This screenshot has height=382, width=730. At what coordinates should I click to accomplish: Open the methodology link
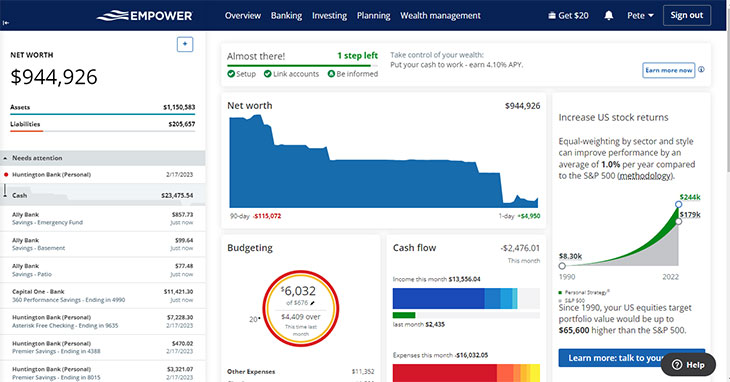tap(646, 176)
